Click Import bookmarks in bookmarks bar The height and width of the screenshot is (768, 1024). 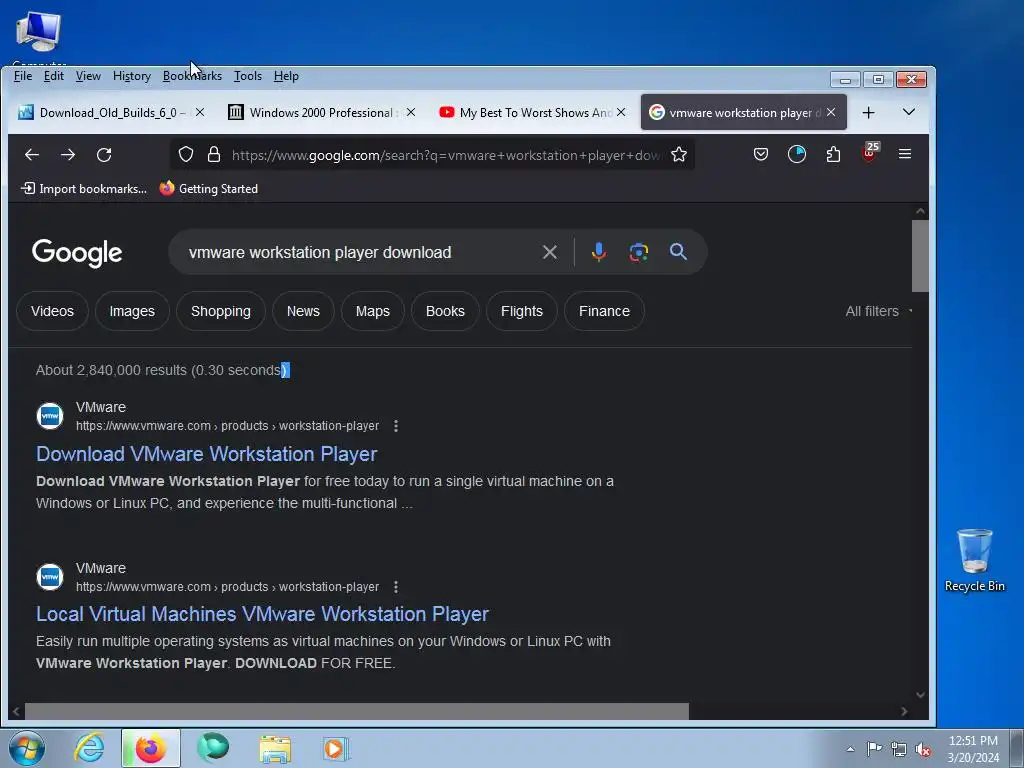(84, 189)
